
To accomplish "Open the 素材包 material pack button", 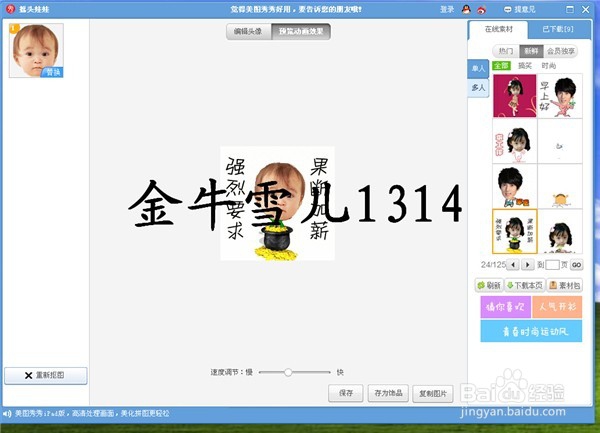I will [x=565, y=285].
